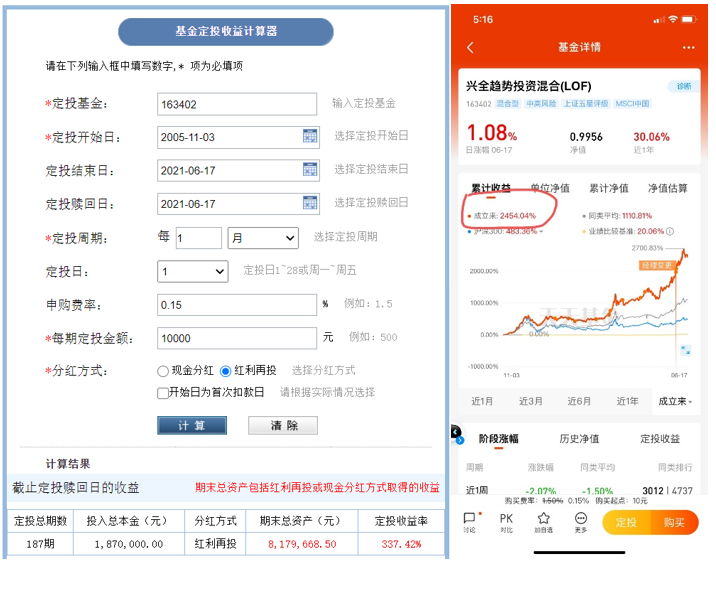The image size is (716, 590).
Task: Click the 清除 clear button
Action: coord(283,425)
